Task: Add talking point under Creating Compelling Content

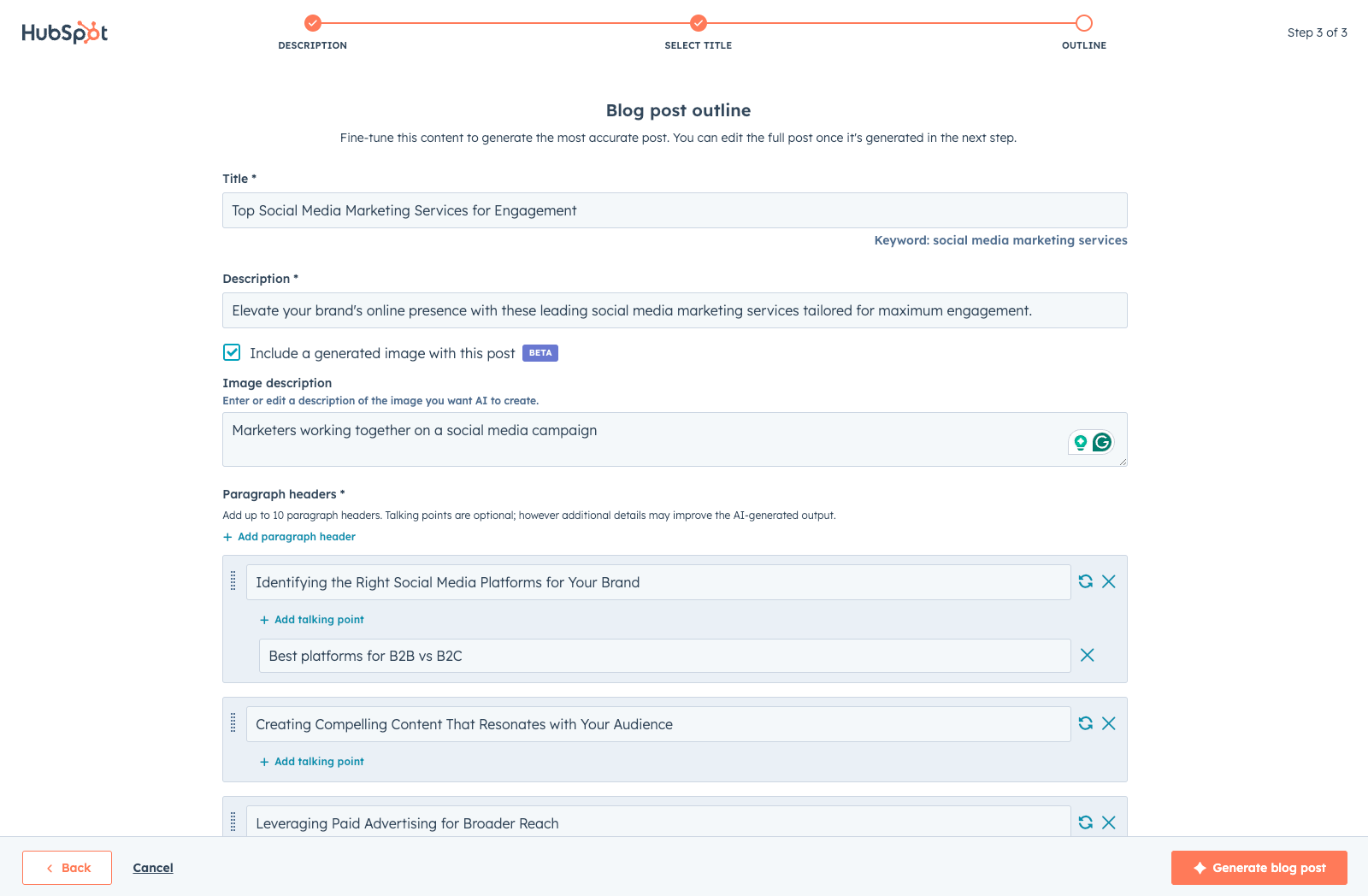Action: tap(312, 762)
